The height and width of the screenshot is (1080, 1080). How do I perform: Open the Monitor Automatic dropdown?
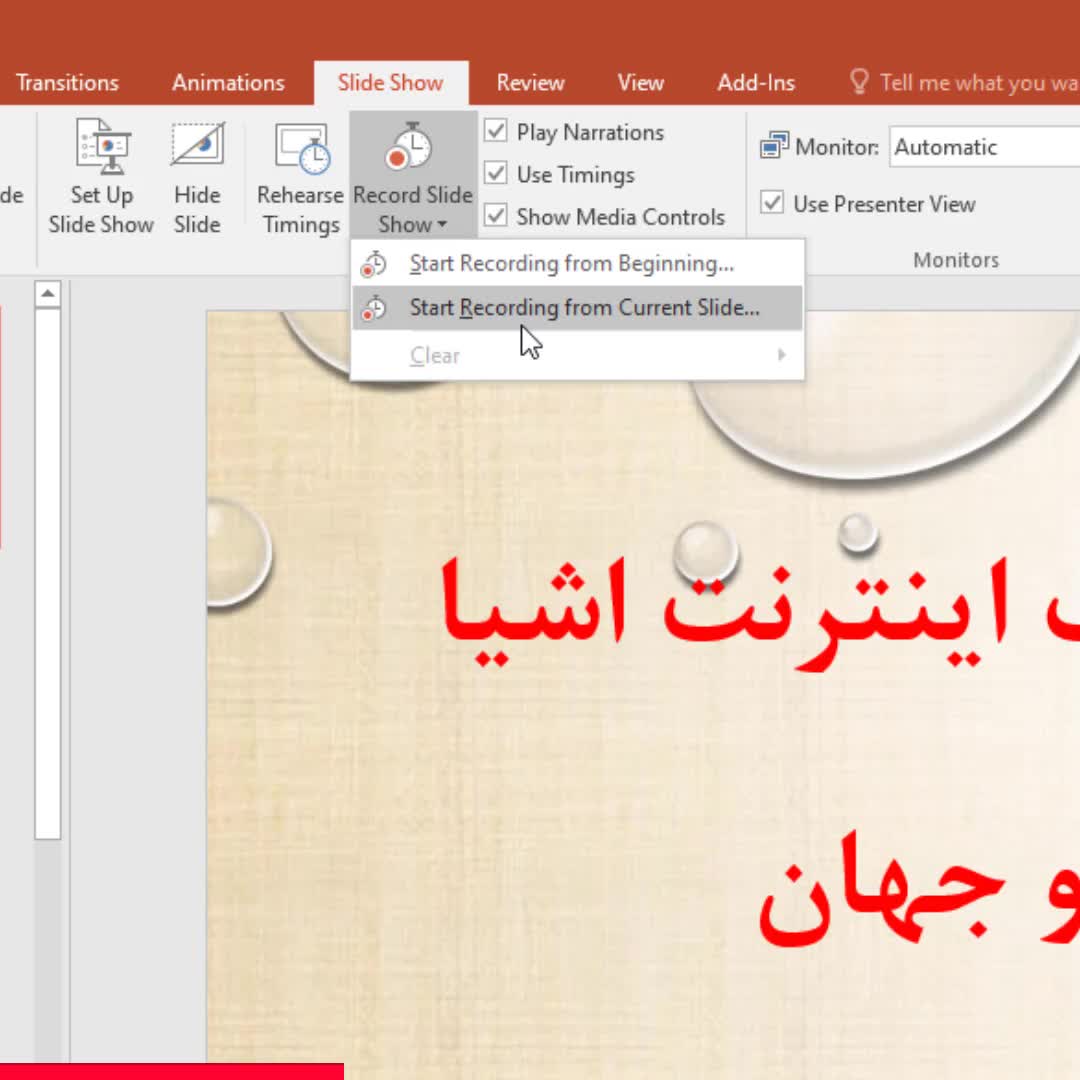(985, 148)
